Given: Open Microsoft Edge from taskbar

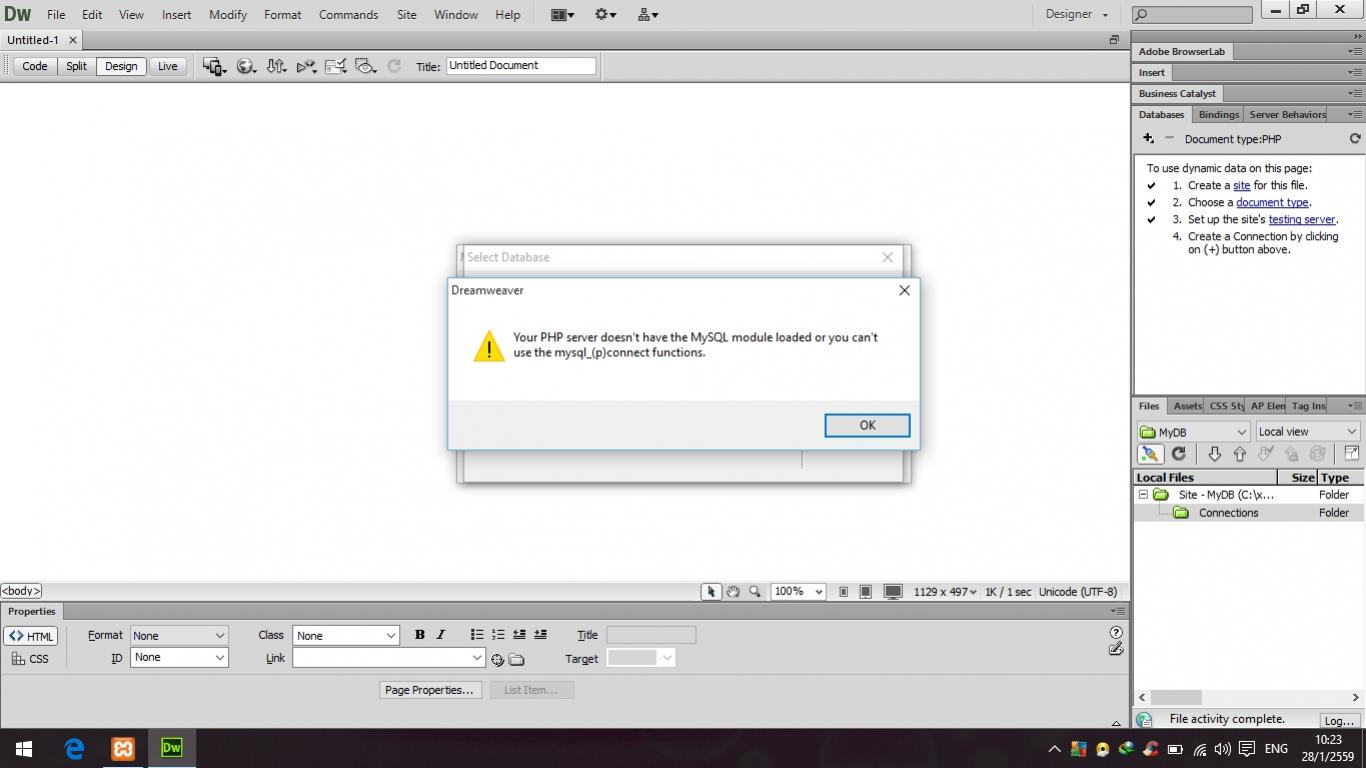Looking at the screenshot, I should pyautogui.click(x=74, y=748).
